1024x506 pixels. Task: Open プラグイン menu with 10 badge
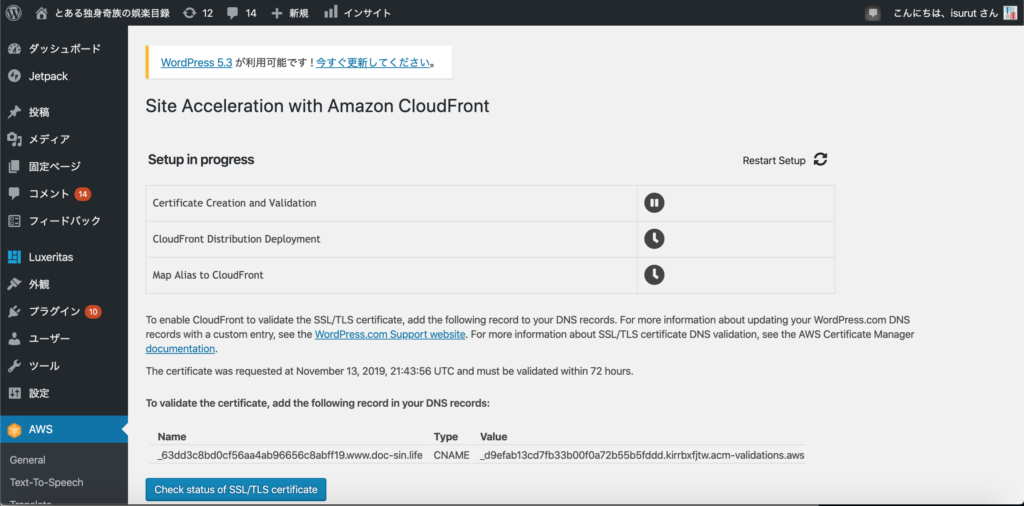click(x=64, y=311)
